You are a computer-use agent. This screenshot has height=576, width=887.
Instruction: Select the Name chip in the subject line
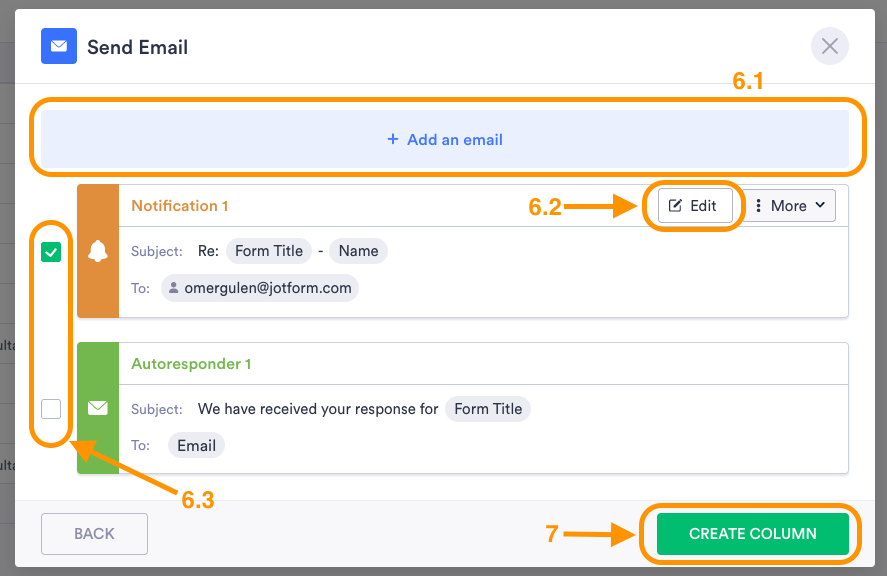357,251
